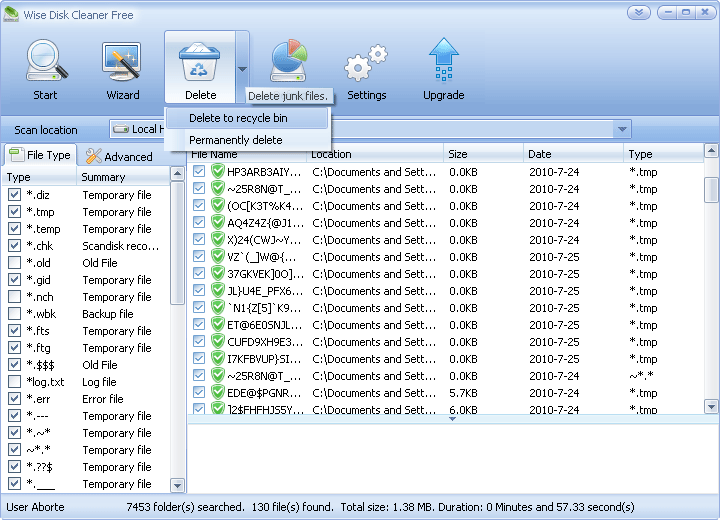
Task: Switch to the Advanced tab
Action: (120, 156)
